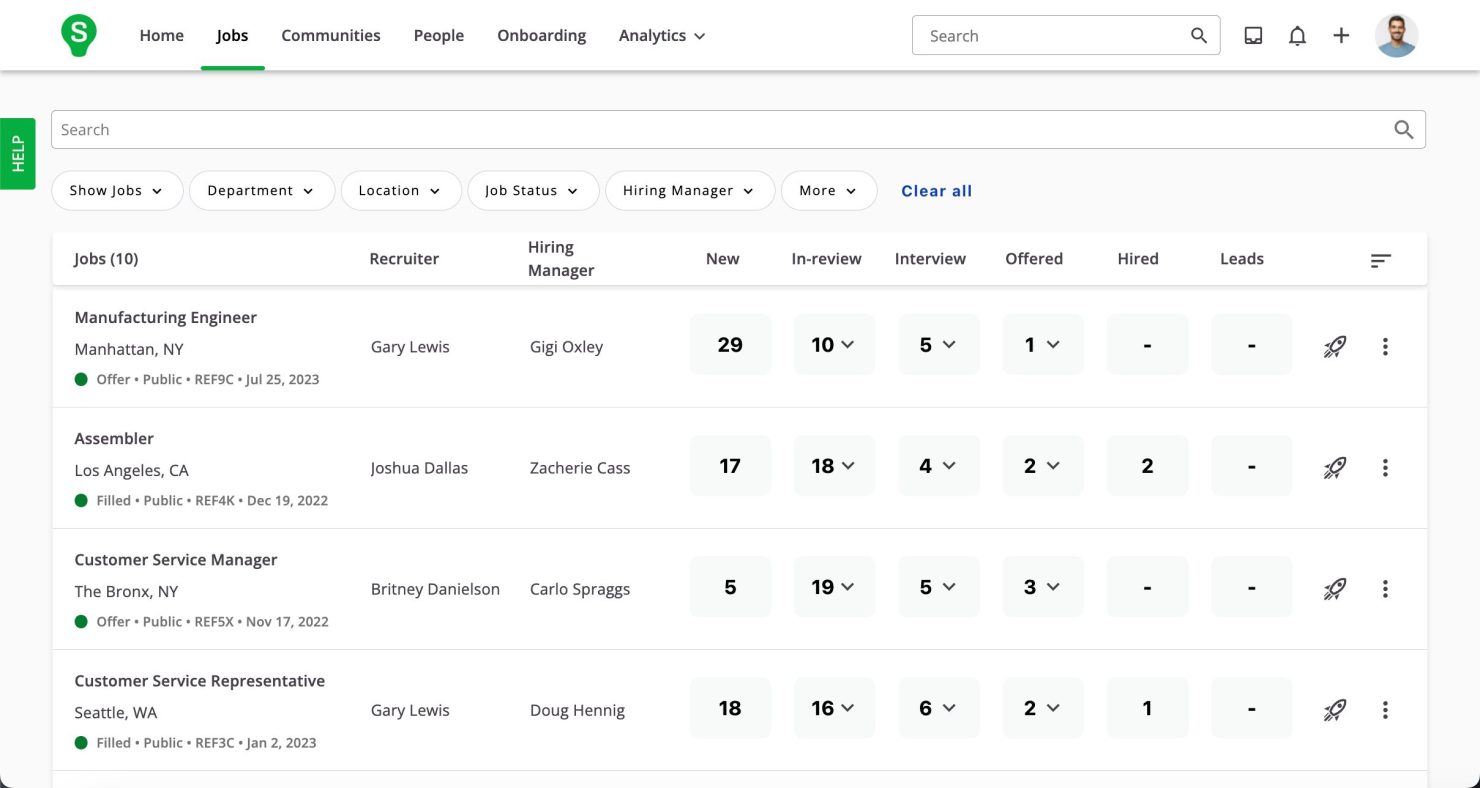Click the rocket icon for Customer Service Manager
The image size is (1480, 788).
[1334, 589]
